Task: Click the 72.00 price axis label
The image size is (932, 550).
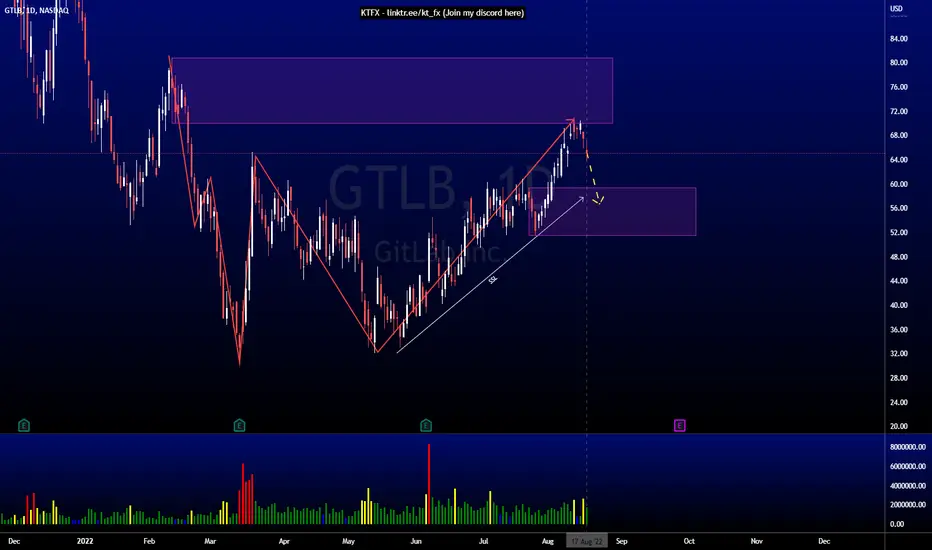Action: (899, 111)
